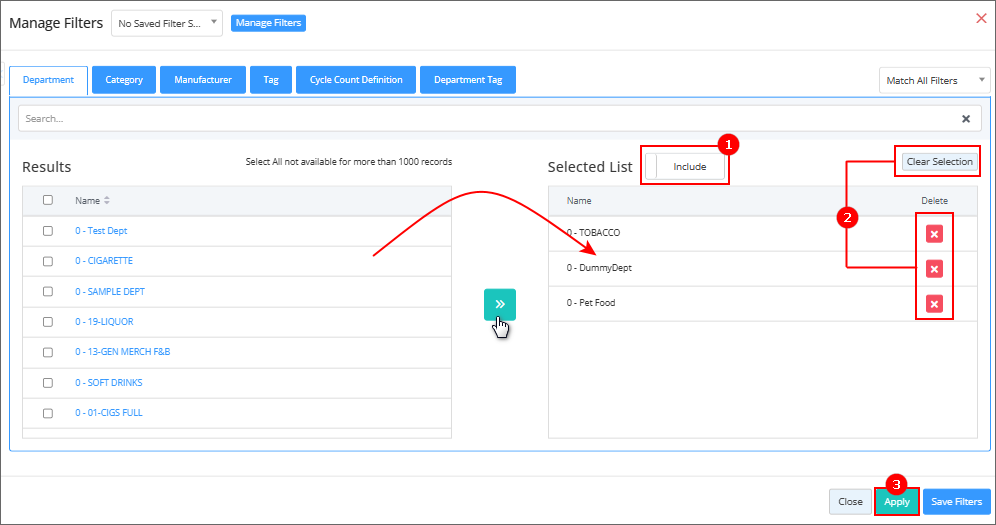Click into the Search input field

(480, 118)
